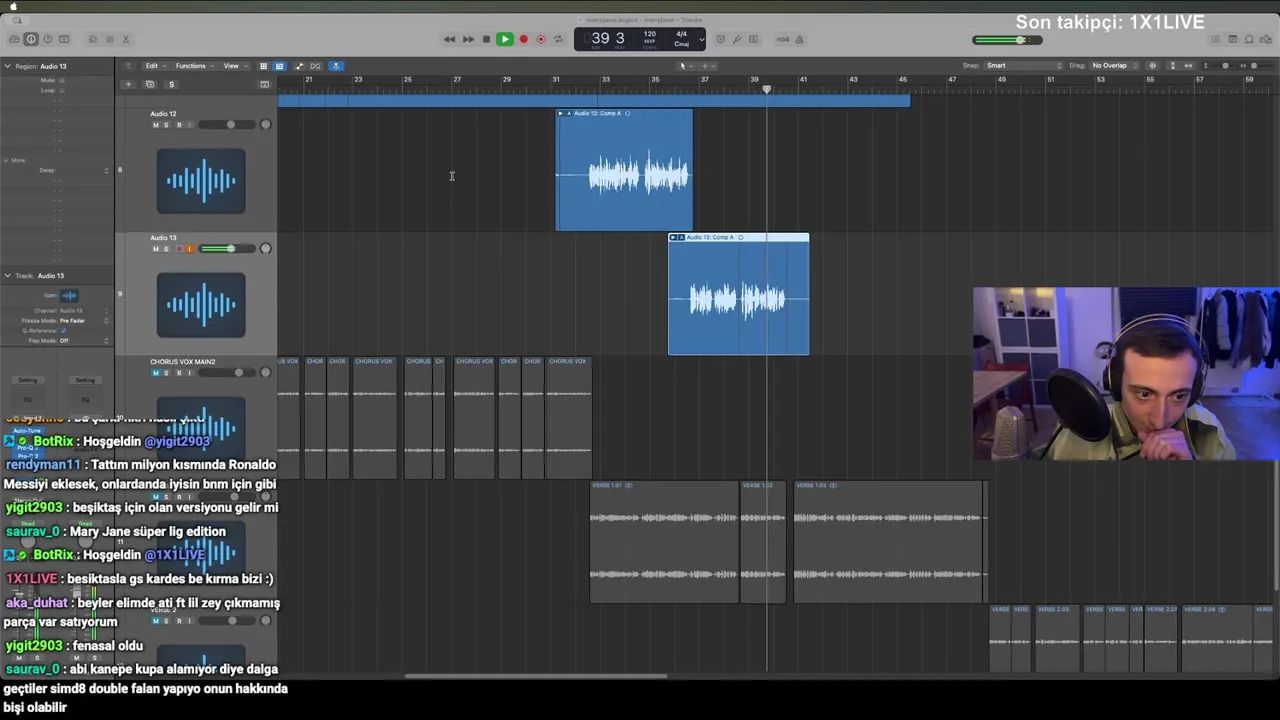
Task: Show Flex button in Tracks menu bar
Action: tap(316, 66)
